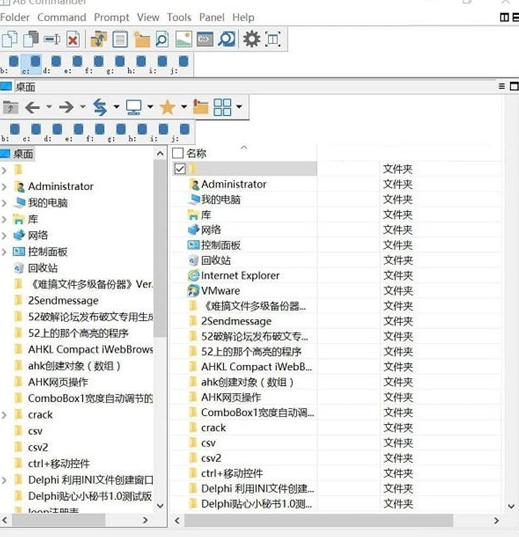Expand the Administrator node in the tree
The width and height of the screenshot is (519, 537).
(x=4, y=187)
